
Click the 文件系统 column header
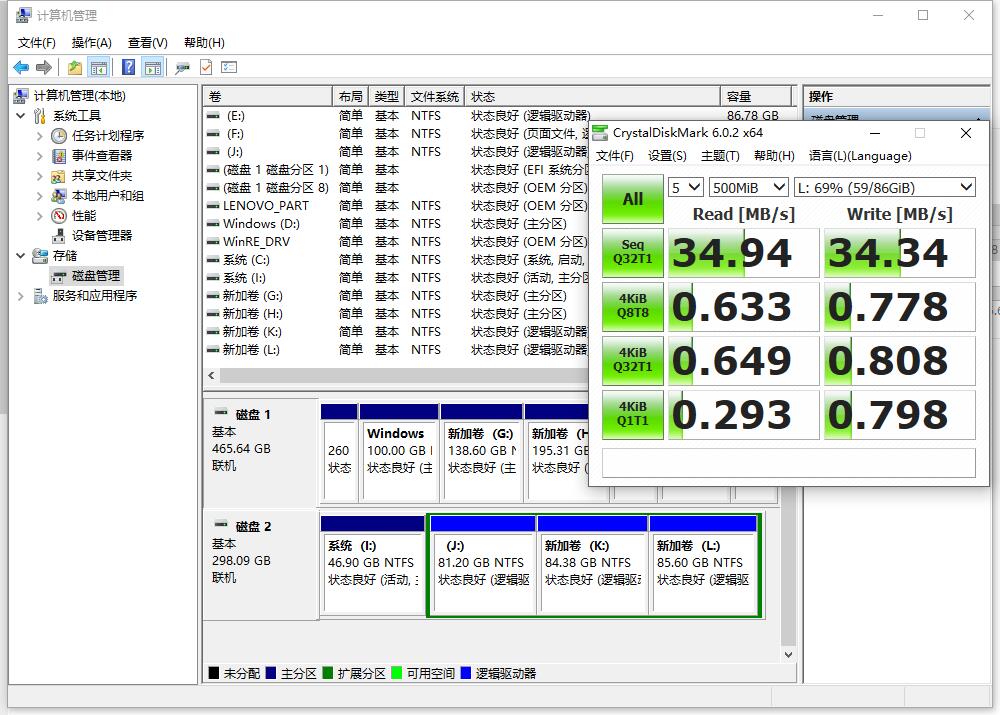[x=434, y=96]
